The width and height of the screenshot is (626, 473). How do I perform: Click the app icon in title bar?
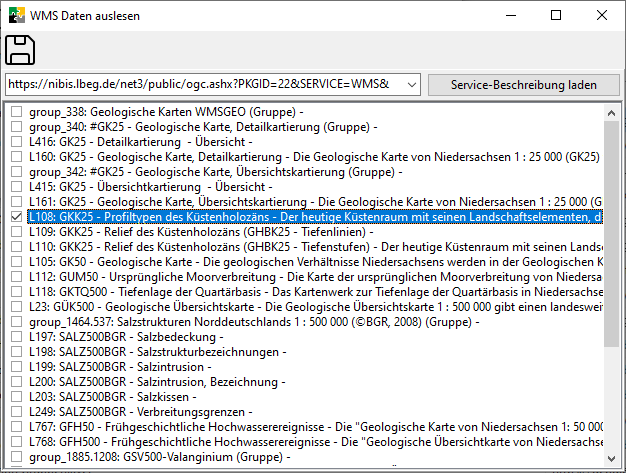pyautogui.click(x=15, y=15)
